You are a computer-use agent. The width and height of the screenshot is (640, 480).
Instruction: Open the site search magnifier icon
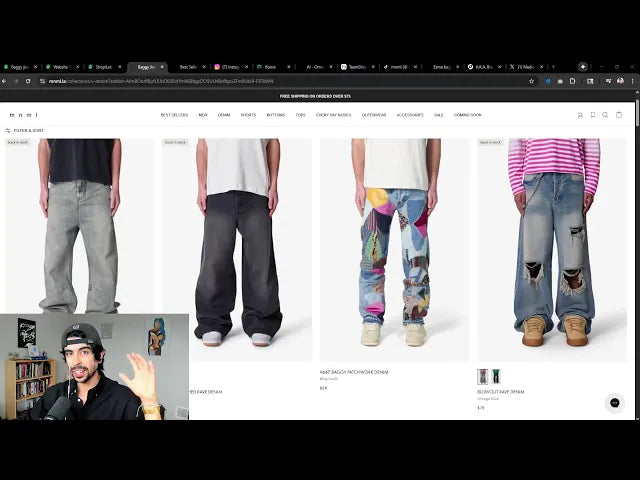tap(605, 115)
